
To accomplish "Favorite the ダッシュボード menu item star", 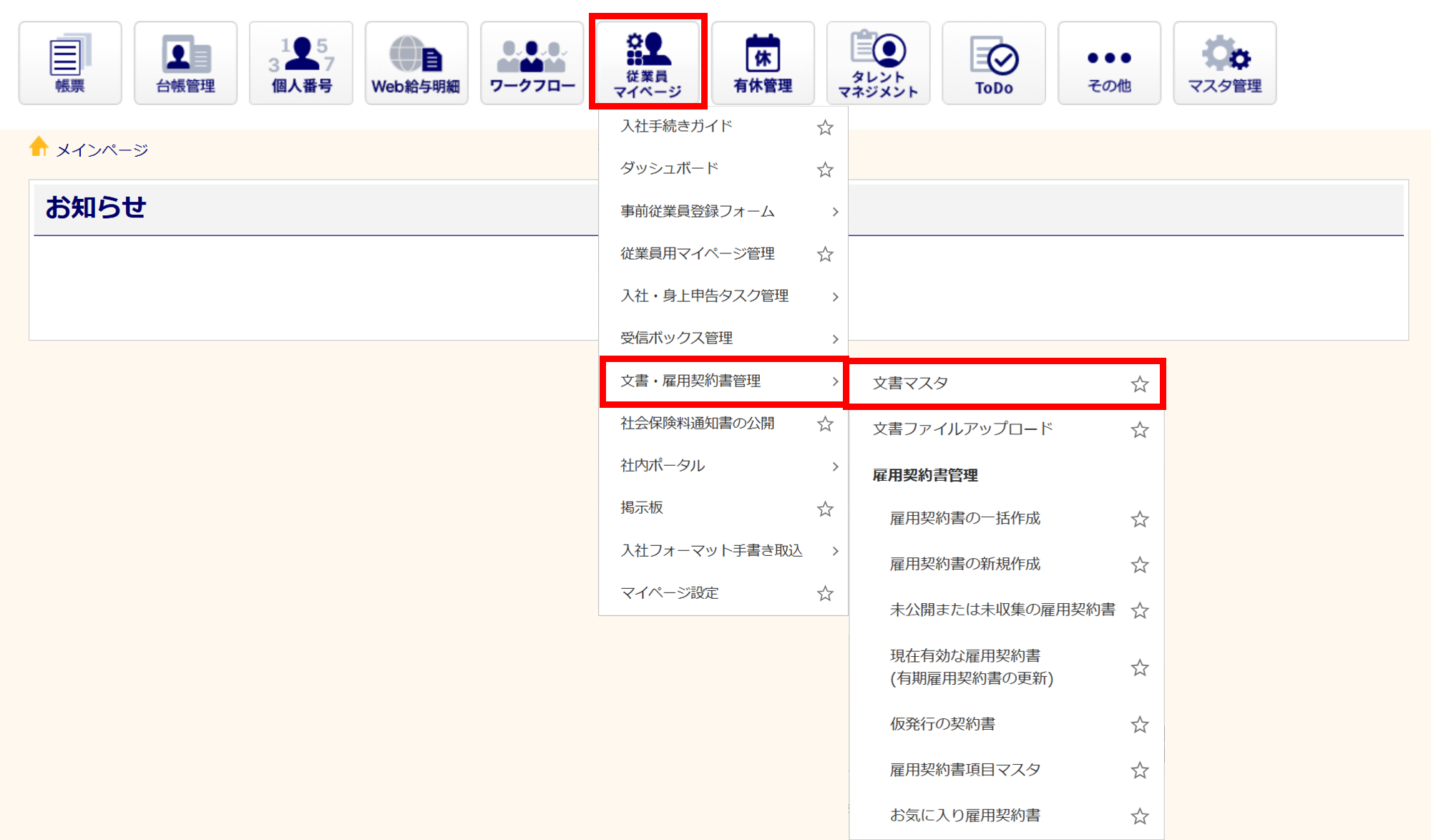I will [825, 170].
